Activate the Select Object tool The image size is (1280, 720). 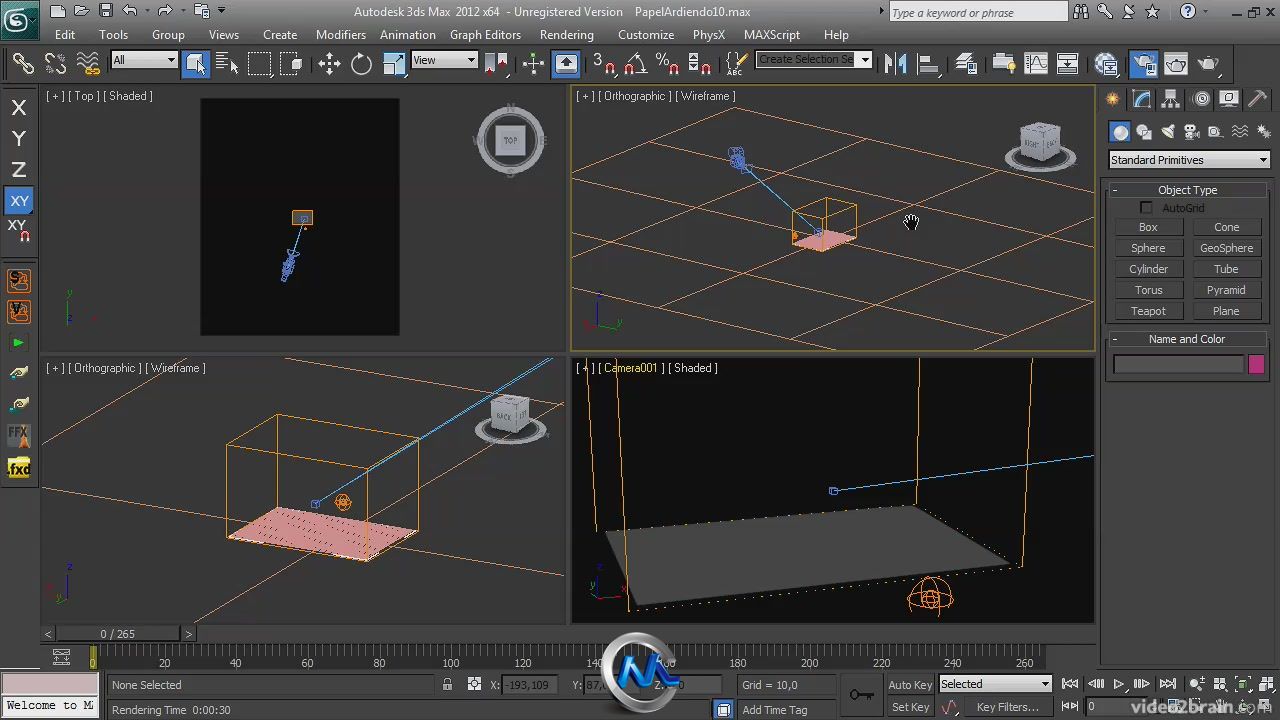(196, 64)
